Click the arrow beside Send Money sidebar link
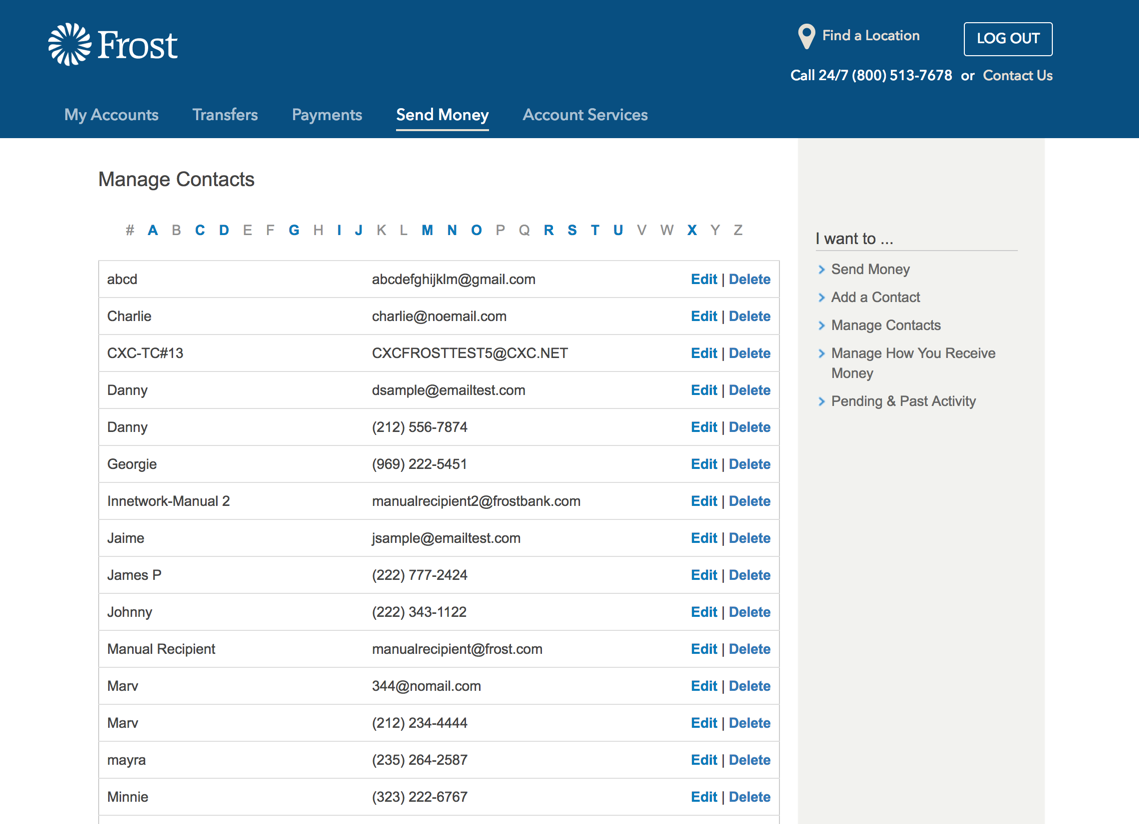This screenshot has width=1139, height=824. (822, 269)
